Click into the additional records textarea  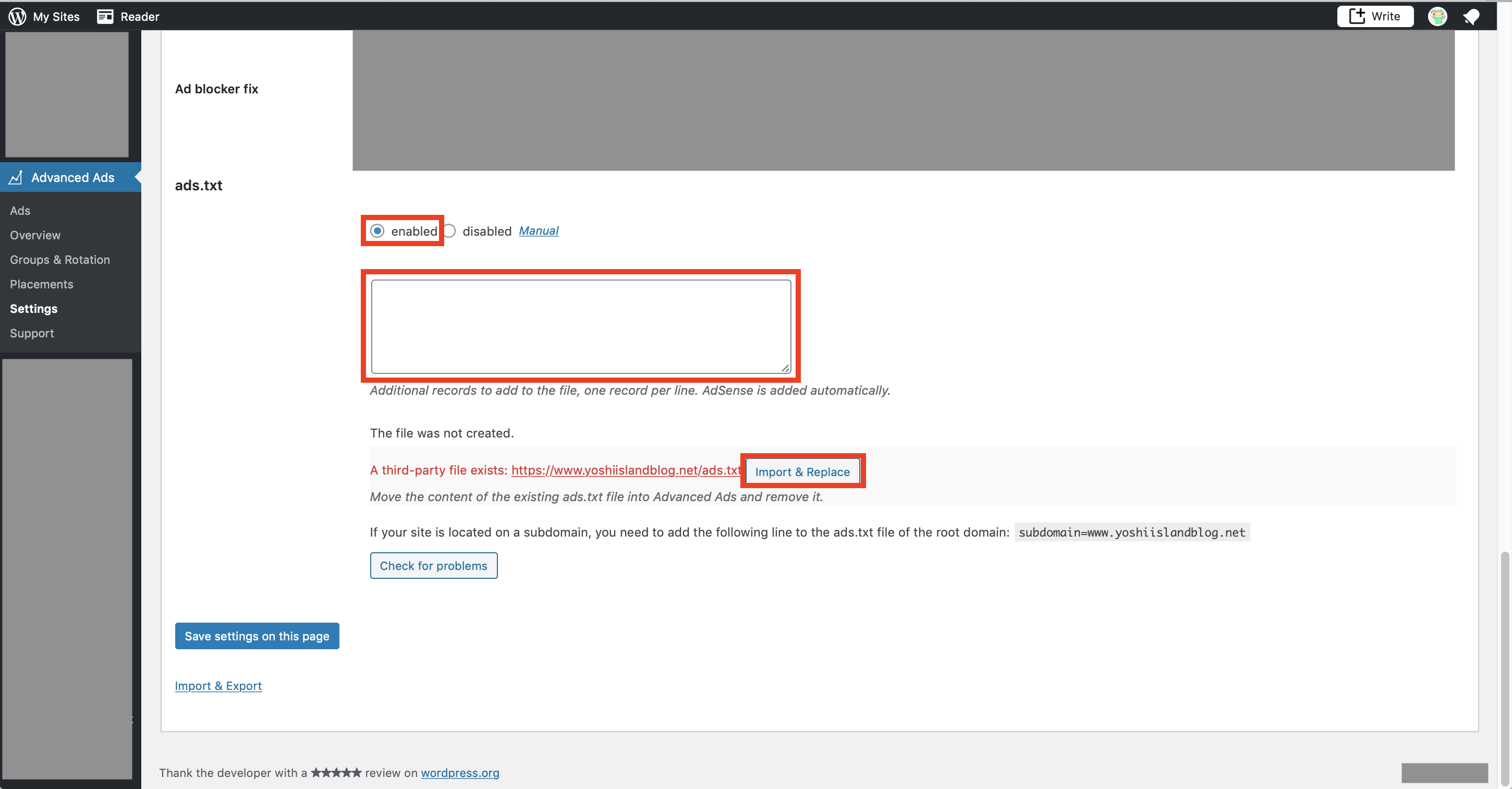pos(581,326)
